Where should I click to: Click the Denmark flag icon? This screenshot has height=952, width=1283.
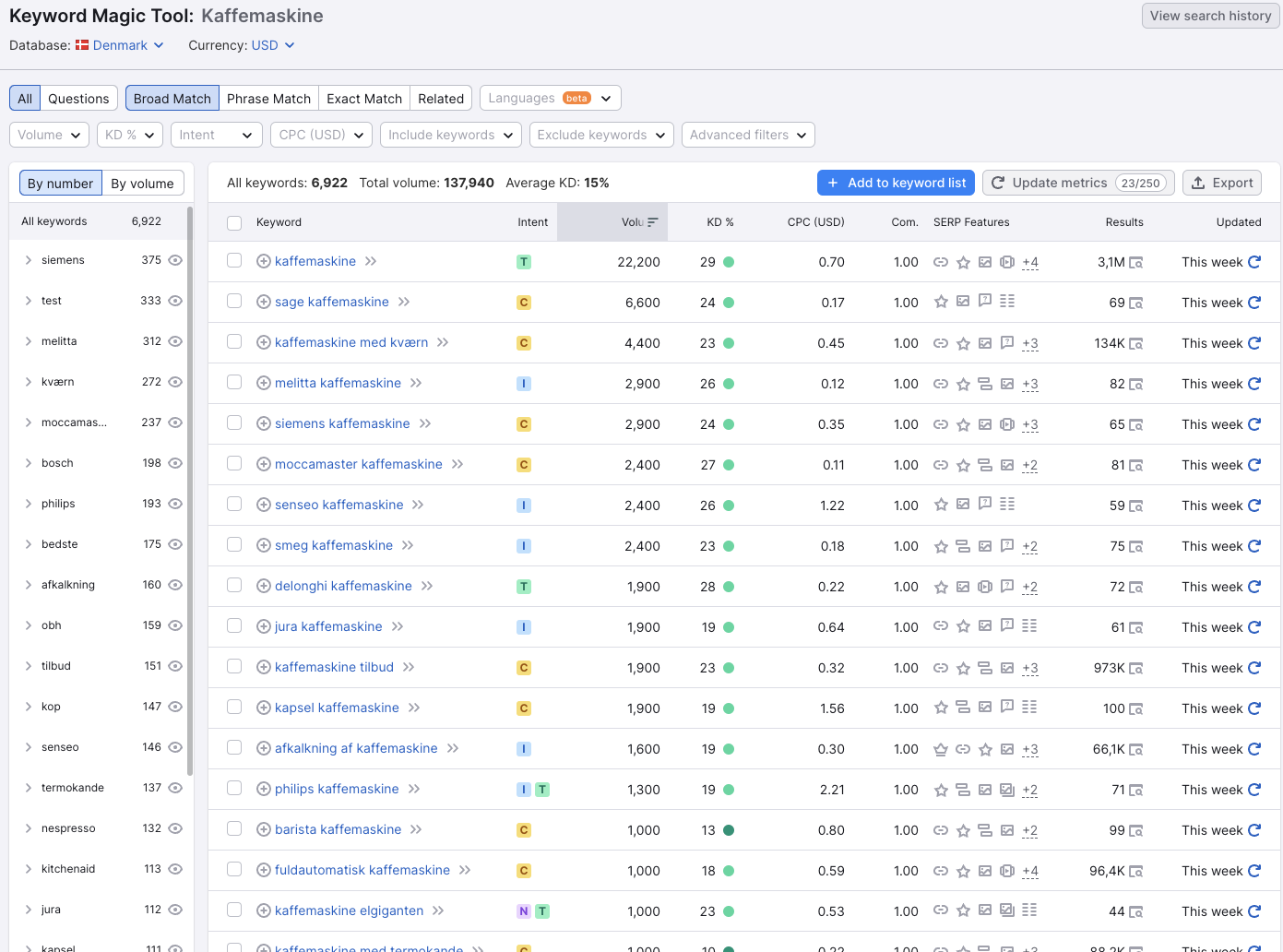pyautogui.click(x=82, y=45)
